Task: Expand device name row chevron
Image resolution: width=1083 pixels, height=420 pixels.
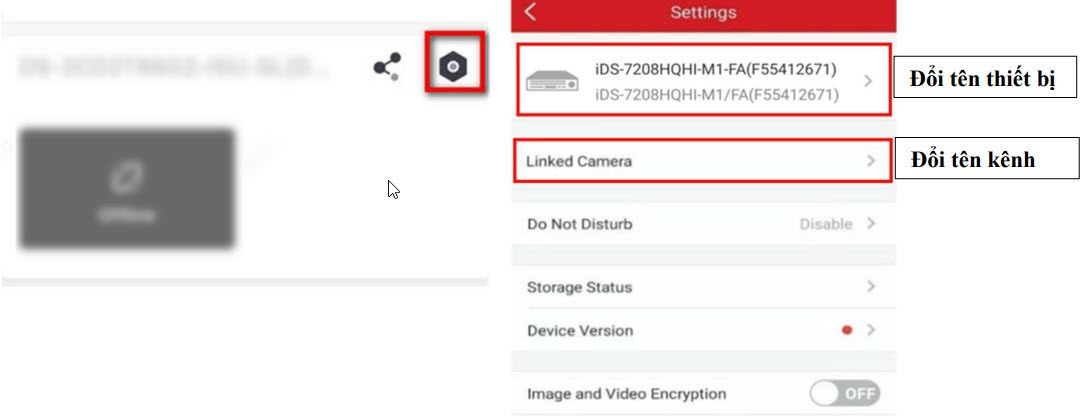Action: pos(867,81)
